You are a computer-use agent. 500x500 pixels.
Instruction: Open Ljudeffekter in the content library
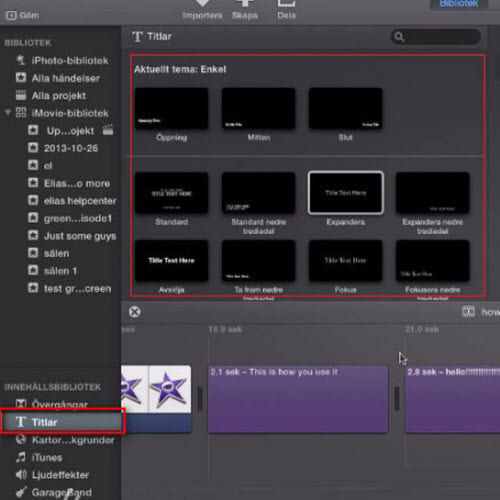[52, 475]
